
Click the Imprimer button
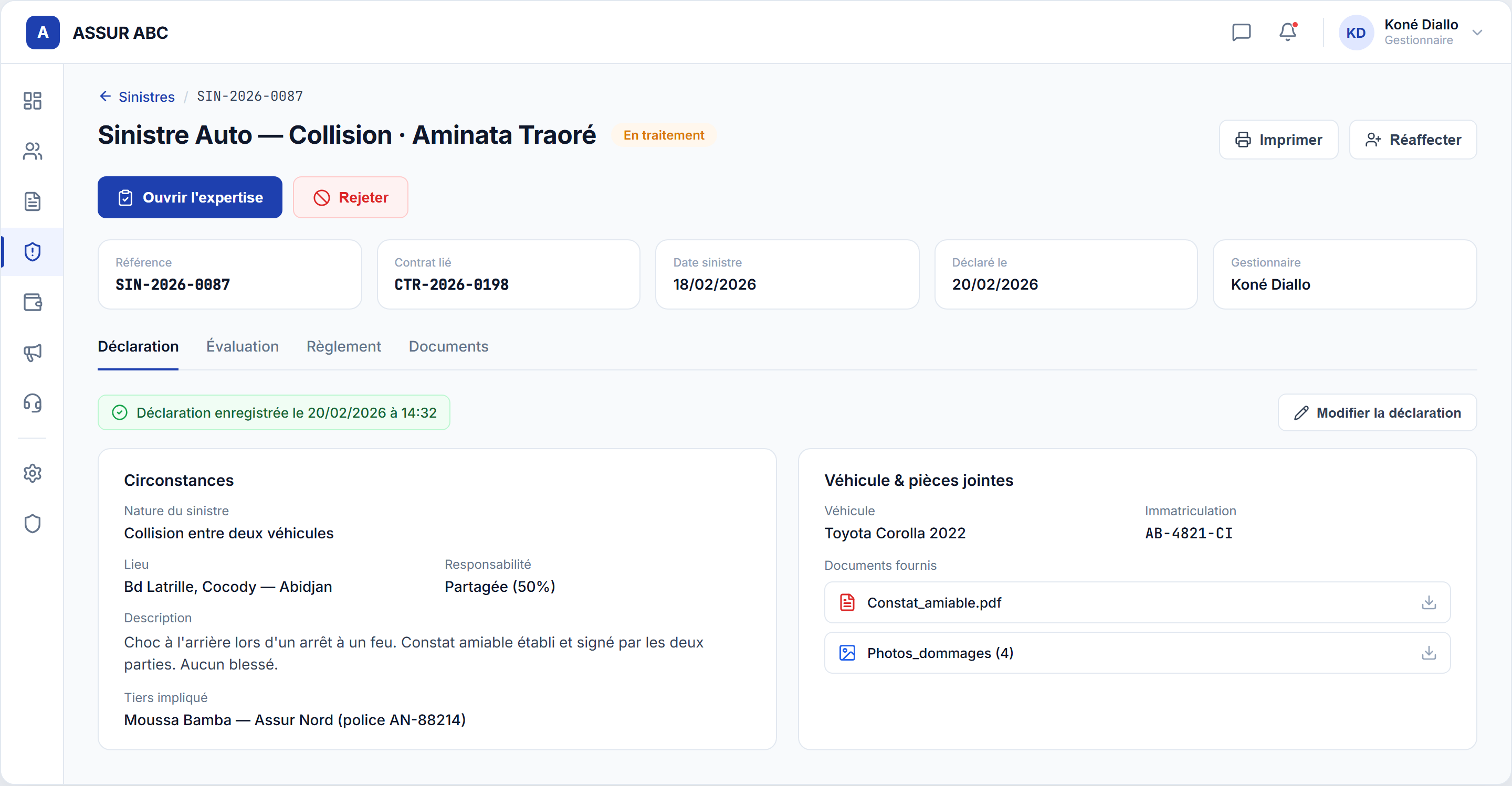click(1278, 140)
